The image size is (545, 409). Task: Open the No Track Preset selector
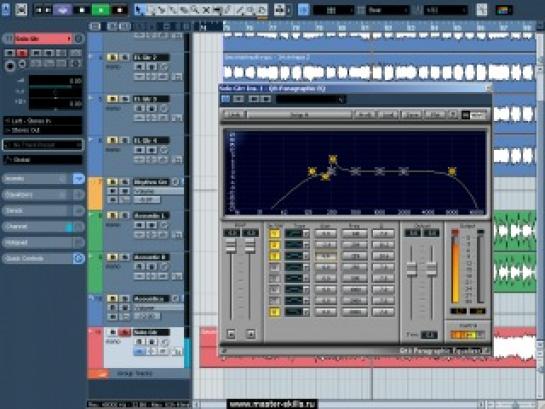(x=43, y=145)
